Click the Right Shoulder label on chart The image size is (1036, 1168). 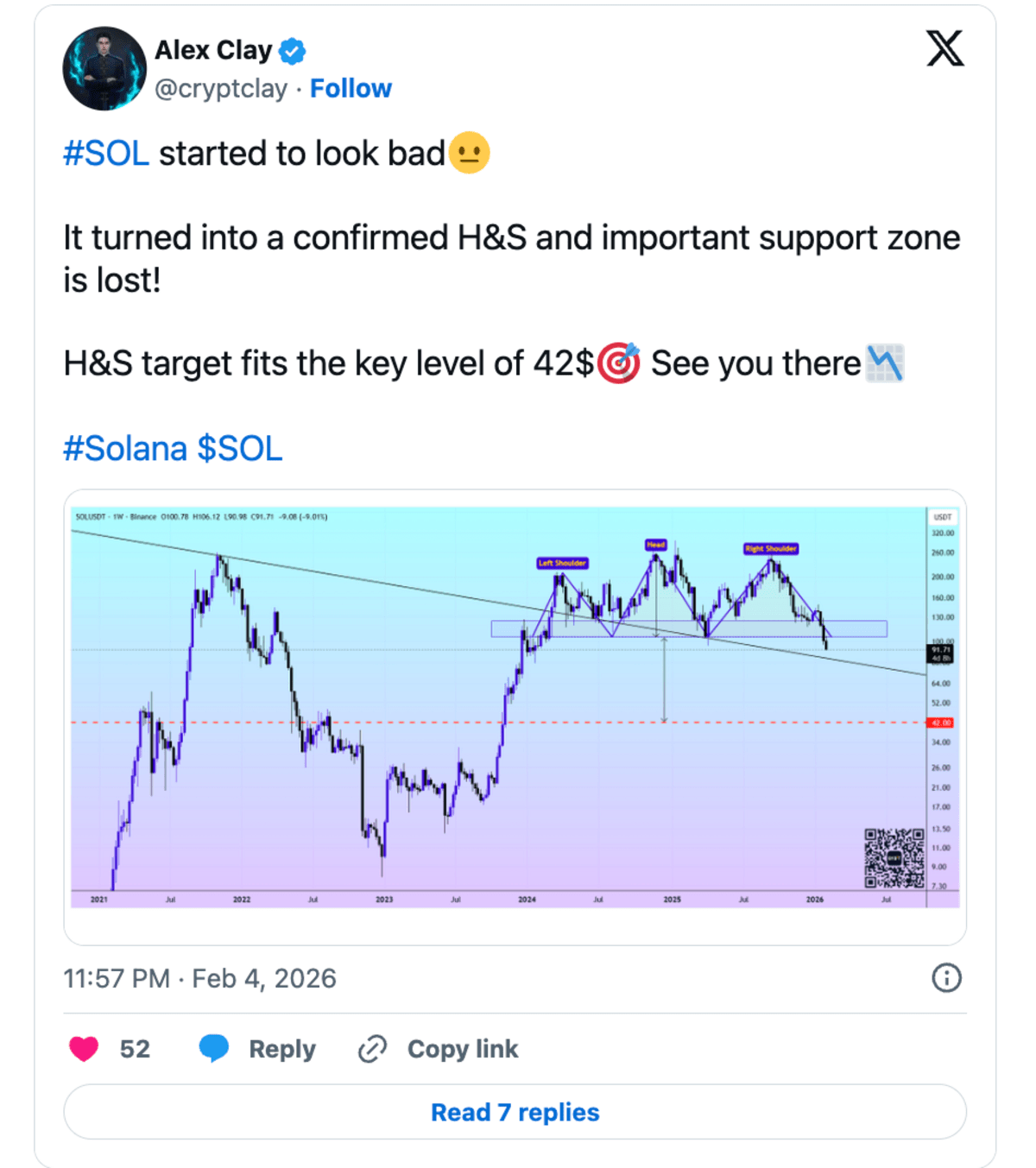click(771, 548)
